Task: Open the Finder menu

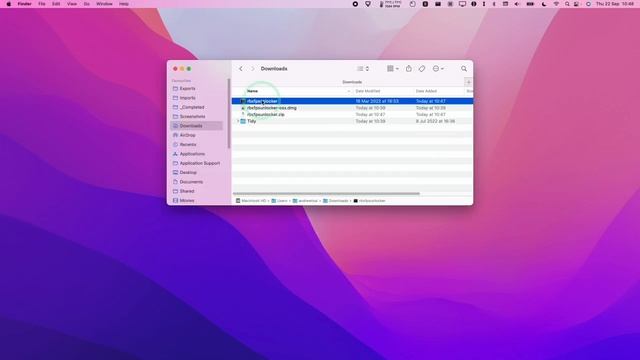Action: [x=24, y=4]
